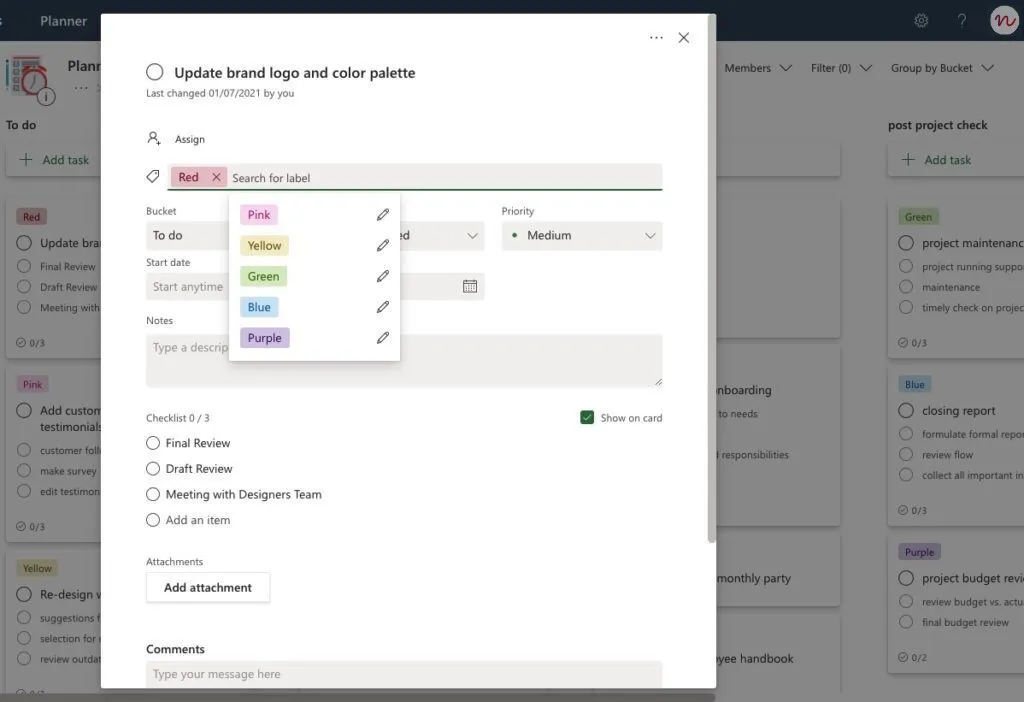This screenshot has width=1024, height=702.
Task: Complete Meeting with Designers Team item
Action: 153,494
